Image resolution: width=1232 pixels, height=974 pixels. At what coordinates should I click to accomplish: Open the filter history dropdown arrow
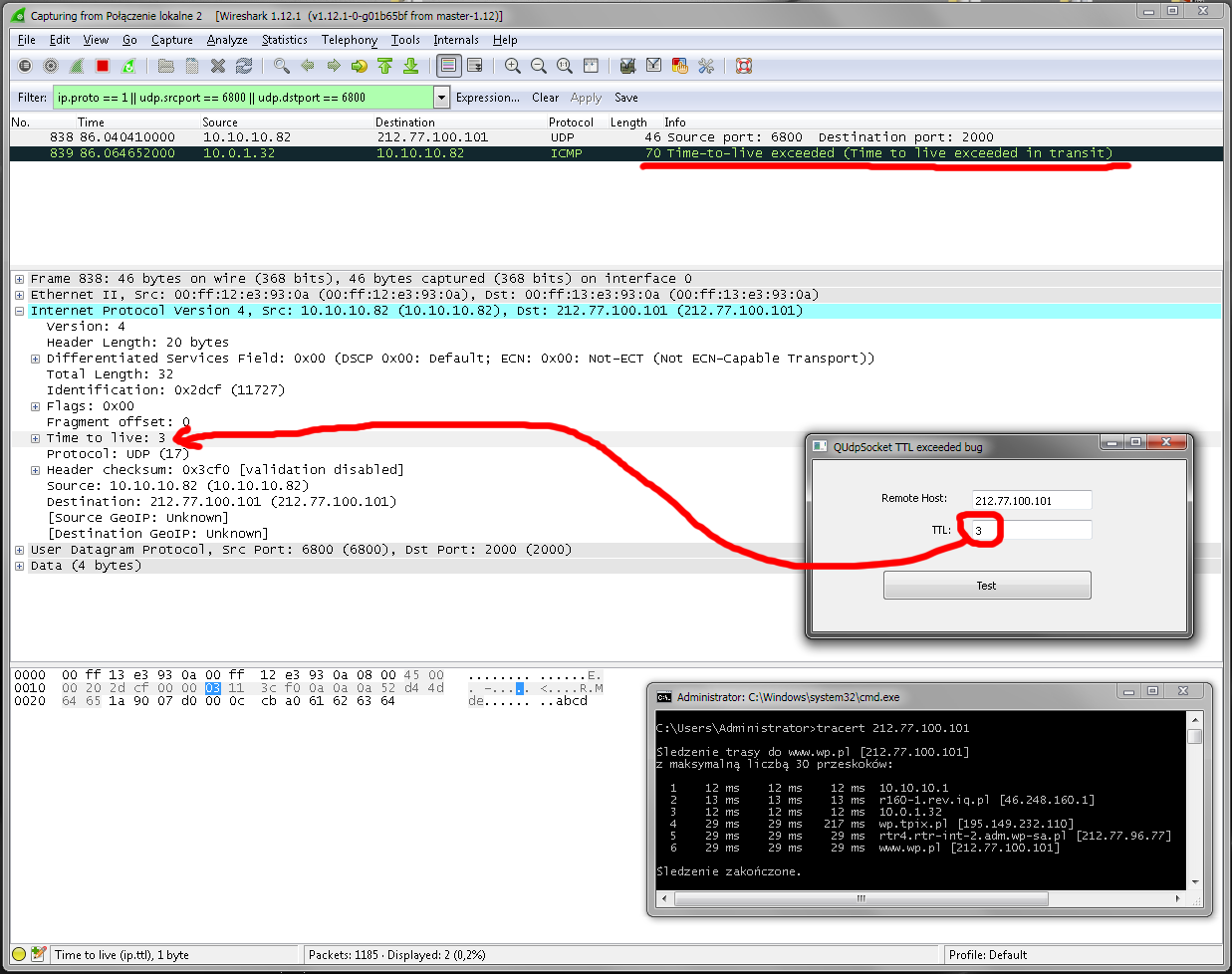tap(441, 98)
